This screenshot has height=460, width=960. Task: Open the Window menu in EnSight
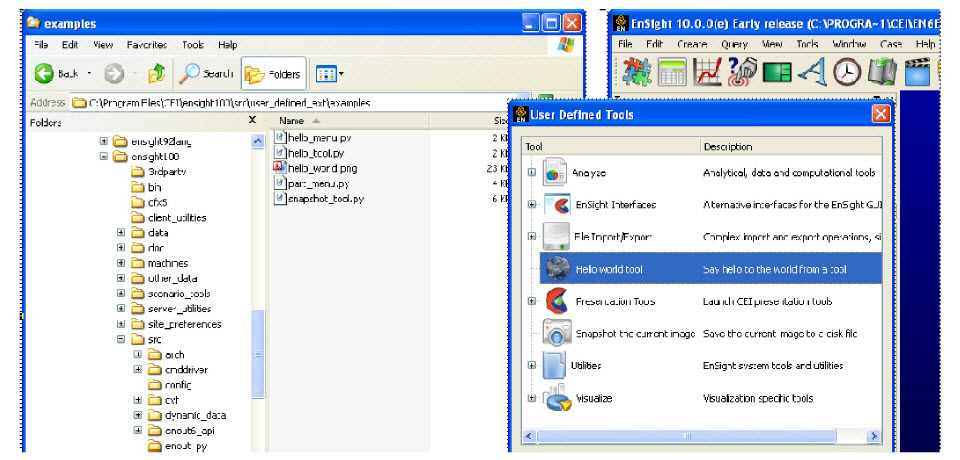click(x=849, y=44)
